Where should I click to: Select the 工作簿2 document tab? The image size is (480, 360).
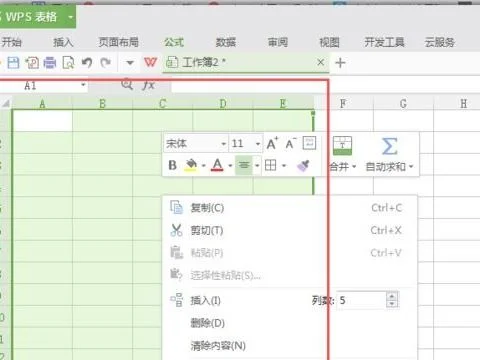[246, 63]
